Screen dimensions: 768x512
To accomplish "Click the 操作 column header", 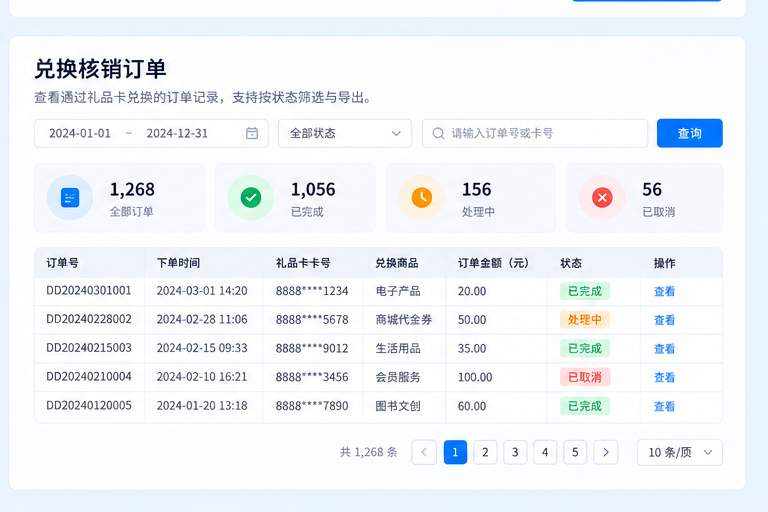I will point(665,263).
